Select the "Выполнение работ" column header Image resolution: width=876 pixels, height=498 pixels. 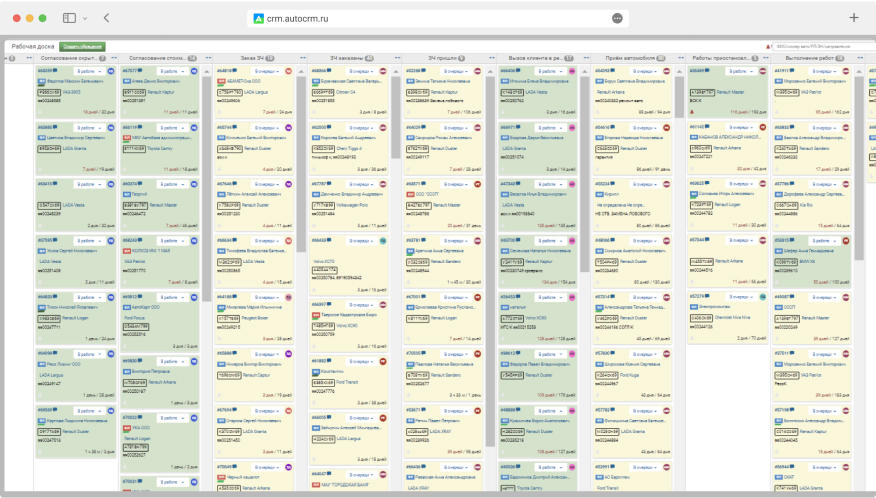click(807, 59)
